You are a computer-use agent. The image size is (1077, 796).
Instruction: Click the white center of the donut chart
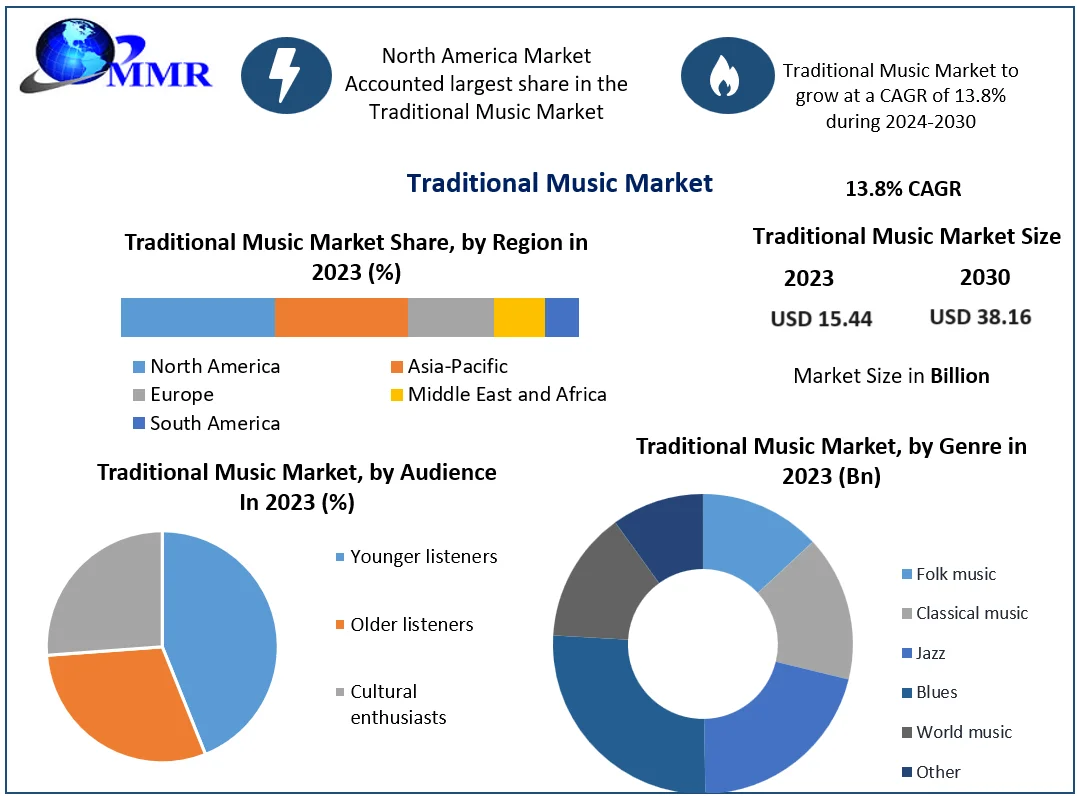[x=702, y=643]
